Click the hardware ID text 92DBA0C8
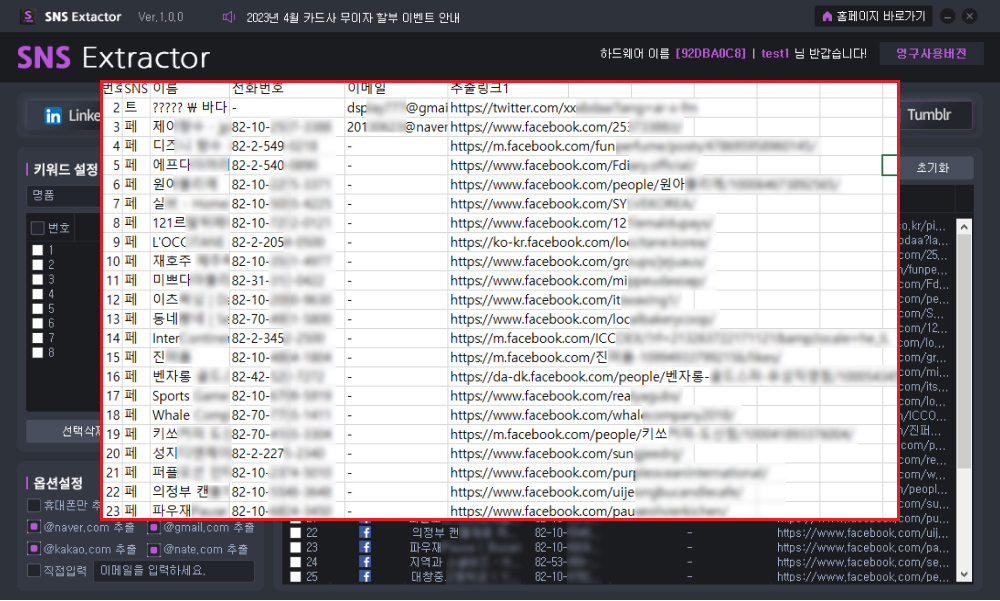Screen dimensions: 1000x601 click(x=710, y=54)
